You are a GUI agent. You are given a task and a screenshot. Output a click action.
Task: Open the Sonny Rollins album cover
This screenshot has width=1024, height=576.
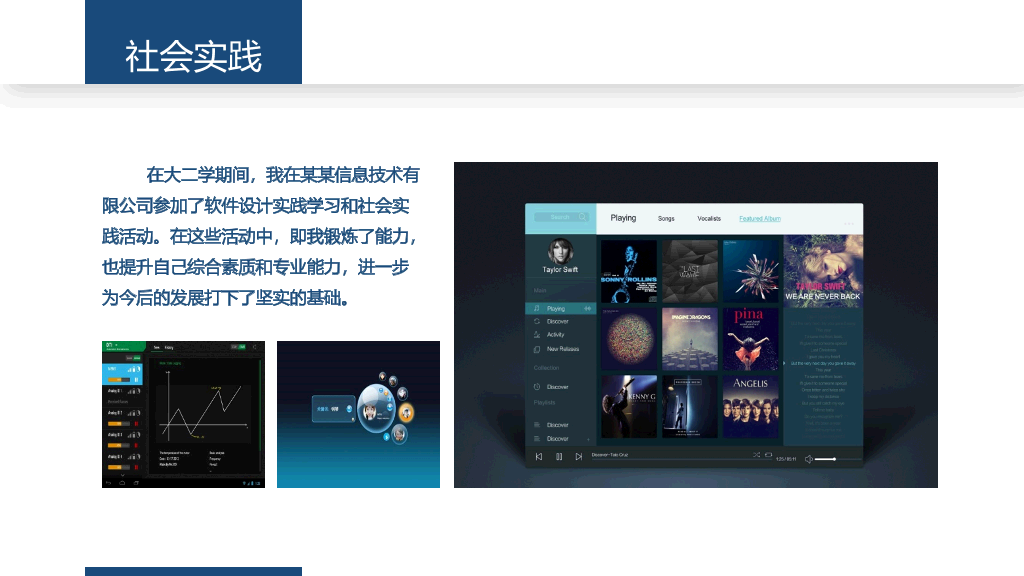coord(629,271)
